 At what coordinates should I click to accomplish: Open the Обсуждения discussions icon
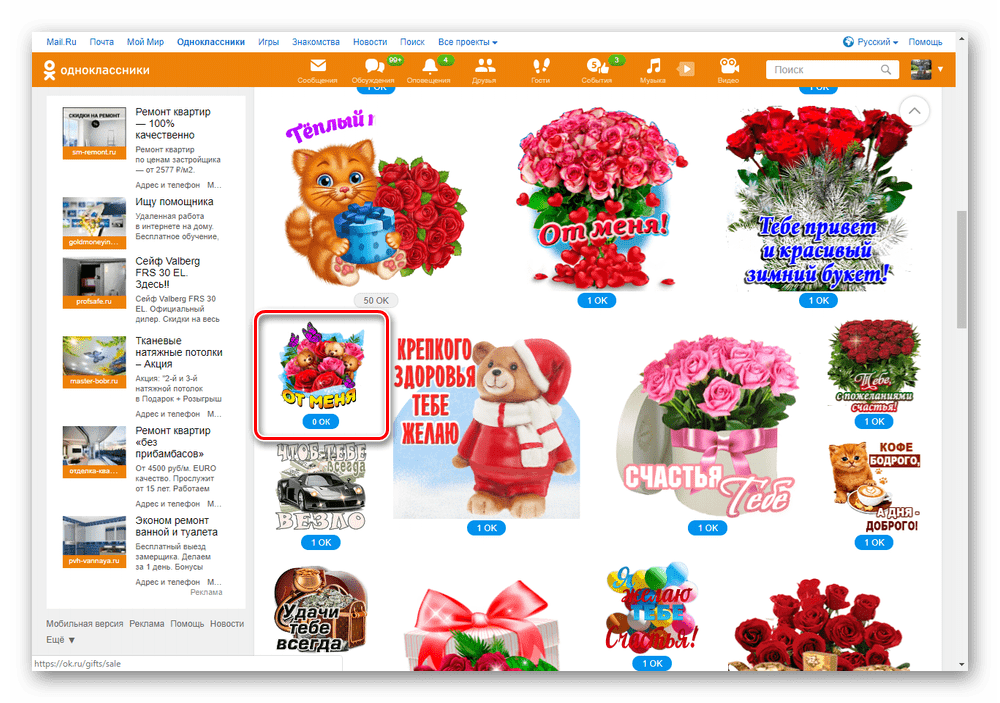(x=374, y=70)
